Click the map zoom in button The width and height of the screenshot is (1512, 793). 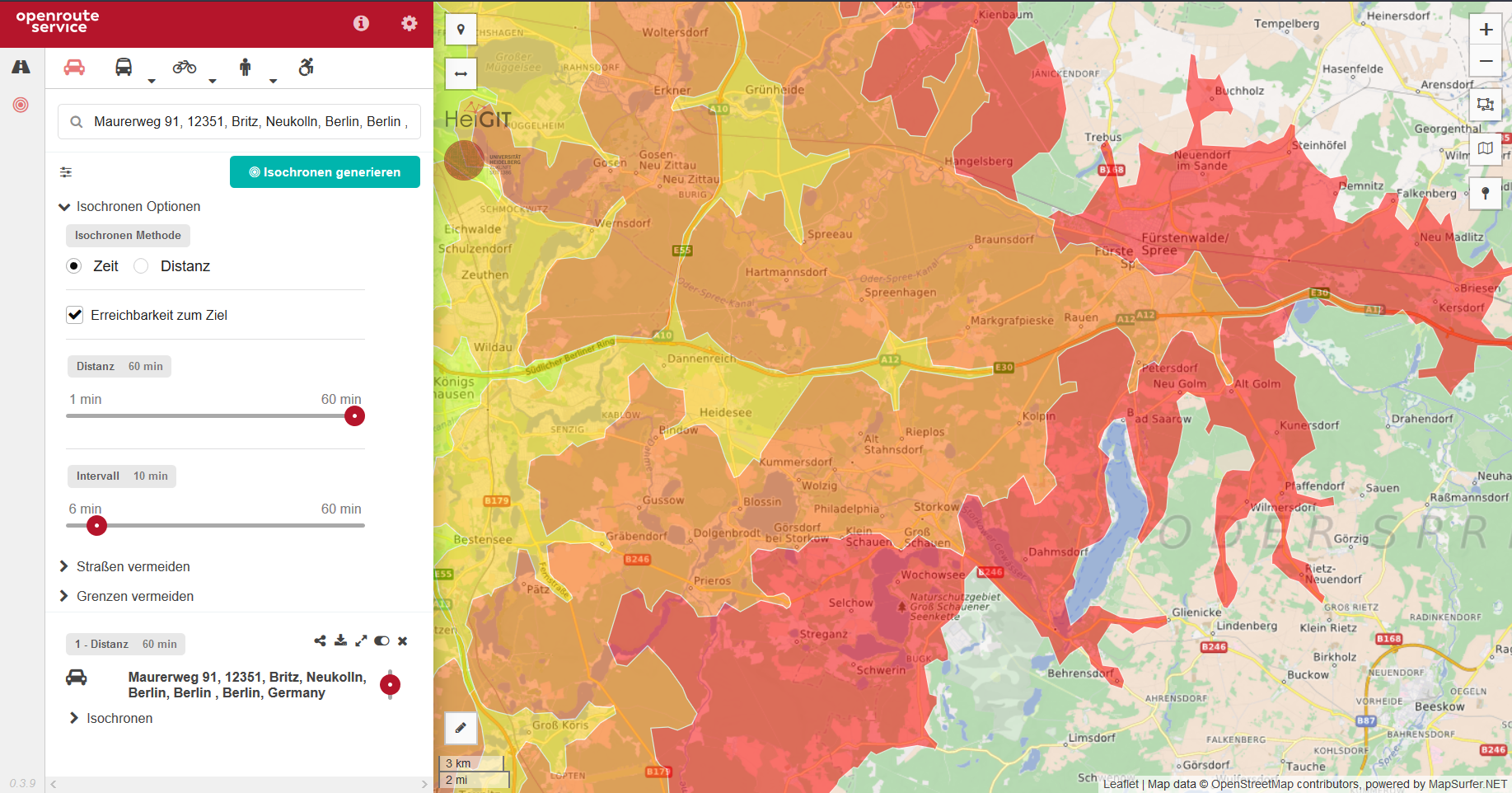click(1486, 30)
